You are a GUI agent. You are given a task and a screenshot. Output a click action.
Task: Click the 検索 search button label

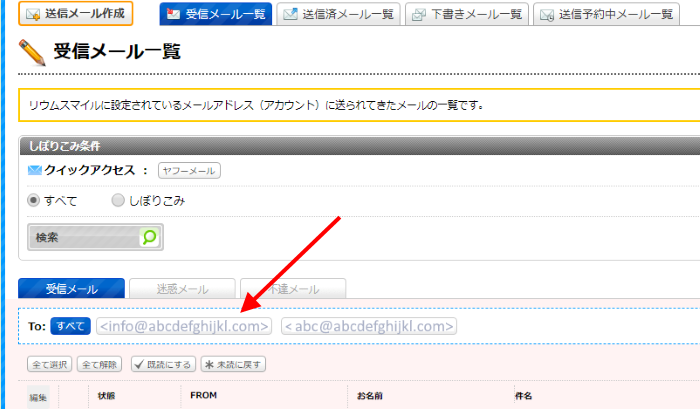[x=47, y=238]
